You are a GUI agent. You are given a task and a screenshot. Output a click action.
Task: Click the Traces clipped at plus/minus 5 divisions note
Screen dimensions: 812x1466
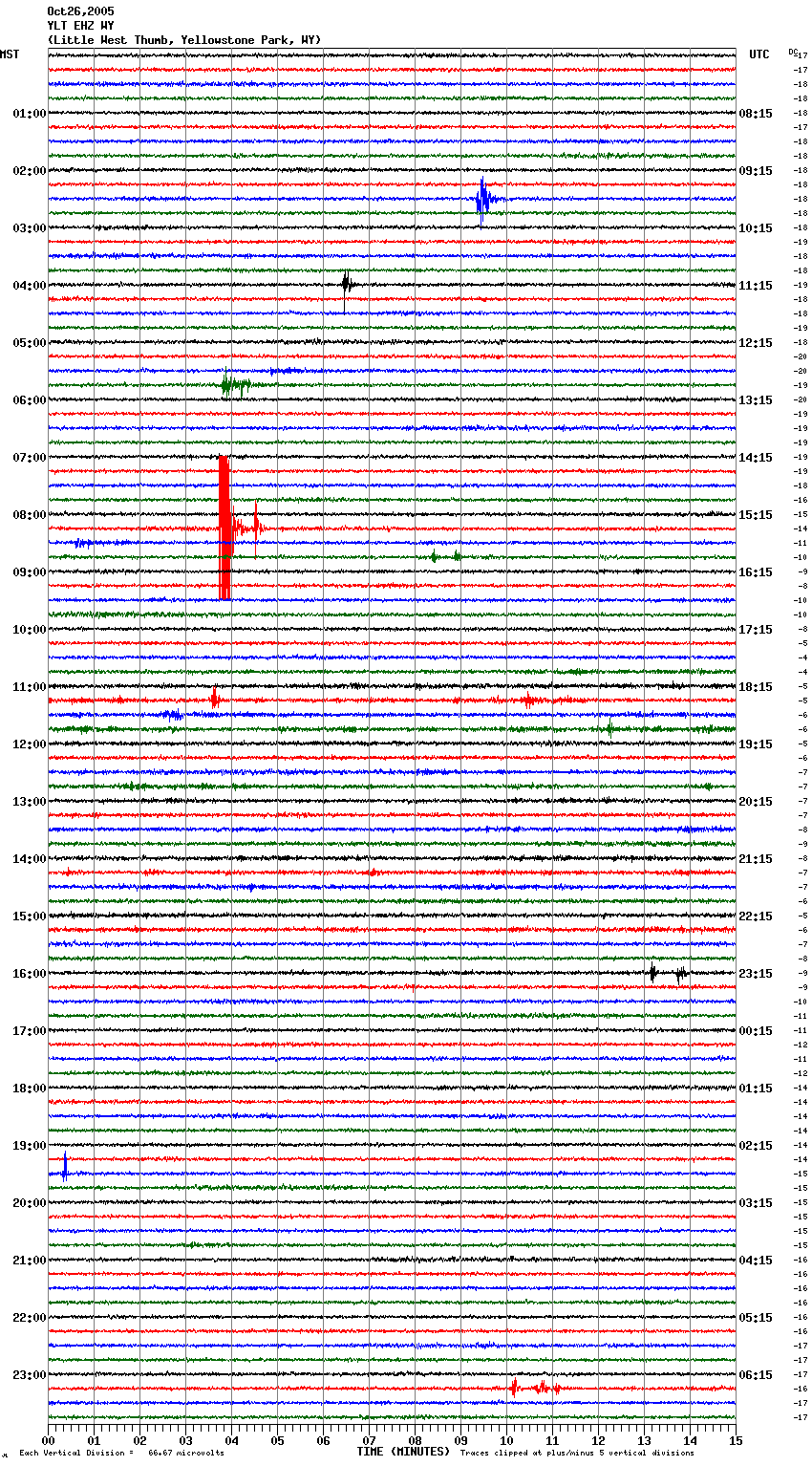[577, 1453]
